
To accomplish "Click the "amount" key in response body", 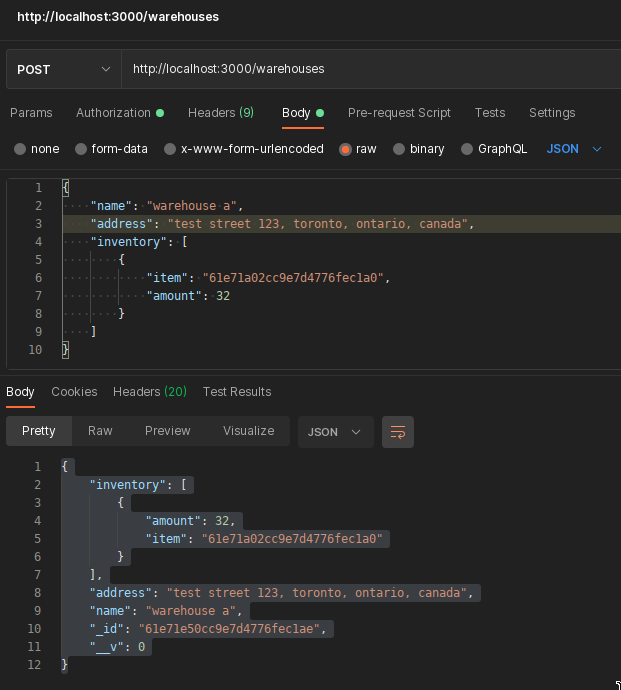I will (173, 521).
